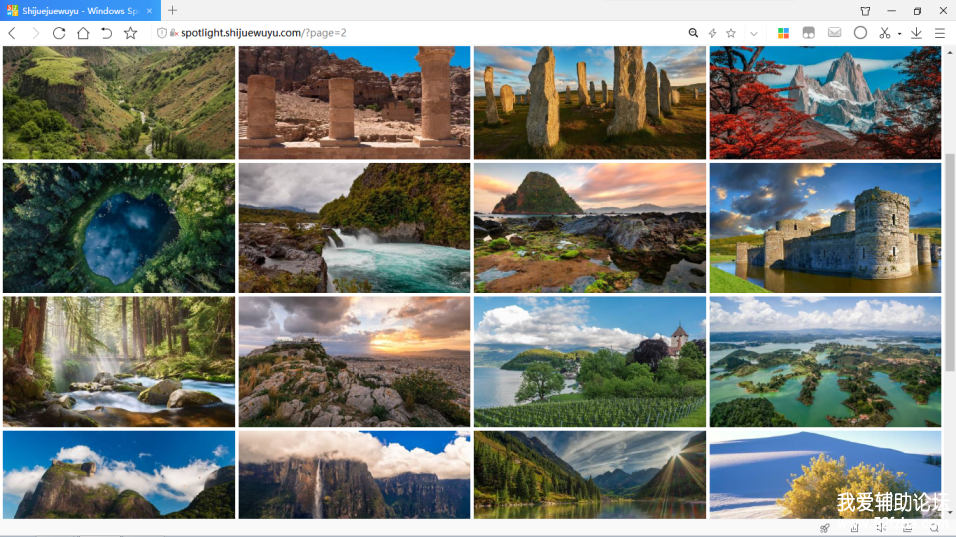Expand the address bar dropdown chevron
This screenshot has height=537, width=956.
tap(753, 33)
